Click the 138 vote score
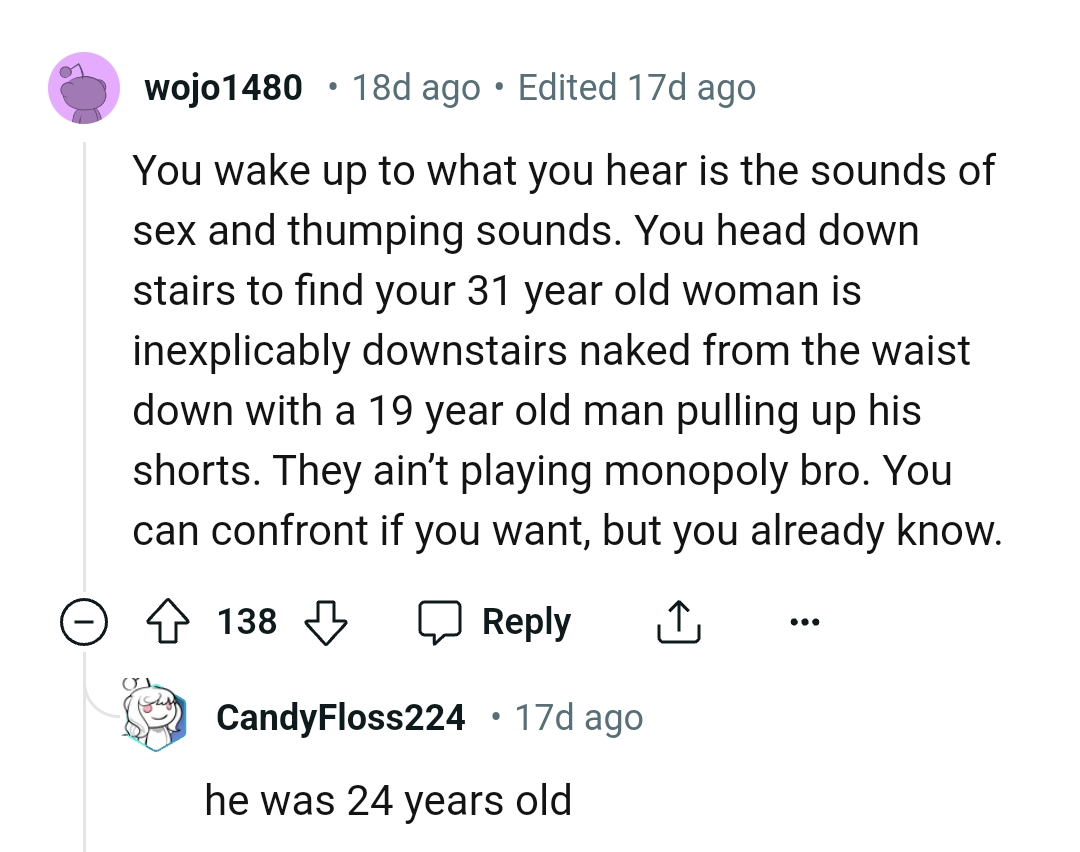Image resolution: width=1080 pixels, height=852 pixels. 247,622
